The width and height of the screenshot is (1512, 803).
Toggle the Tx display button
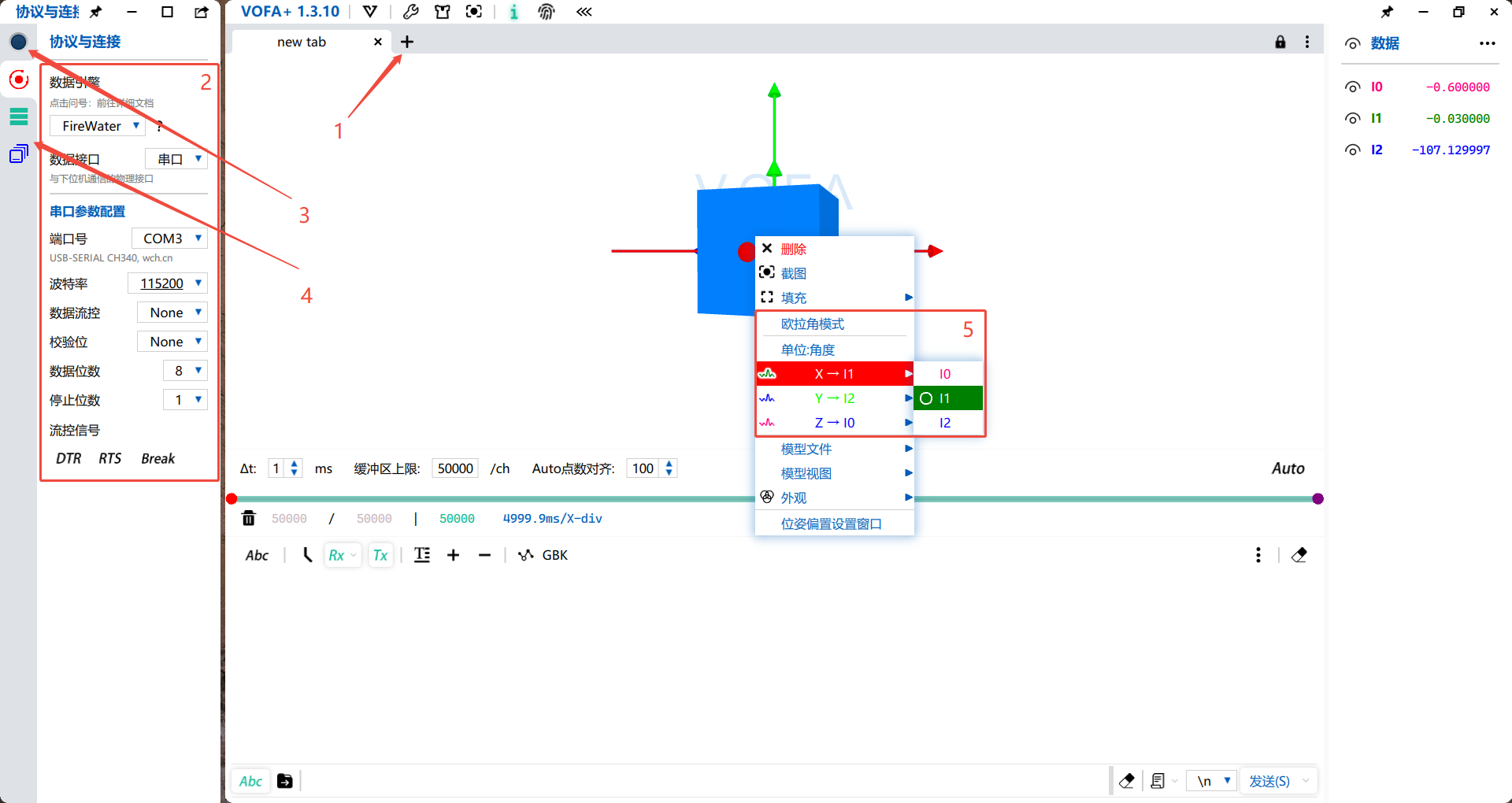380,555
